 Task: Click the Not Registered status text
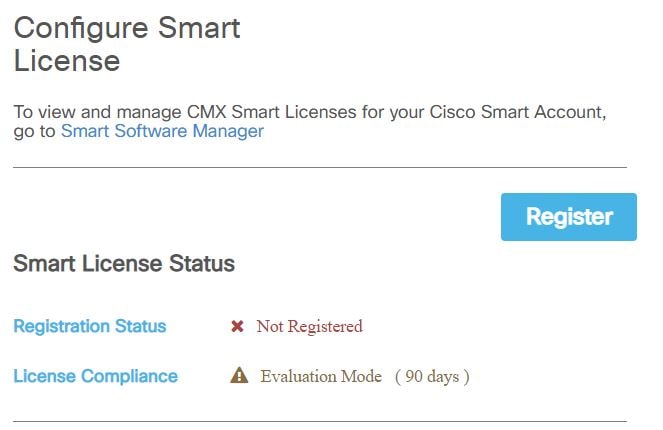click(x=310, y=326)
